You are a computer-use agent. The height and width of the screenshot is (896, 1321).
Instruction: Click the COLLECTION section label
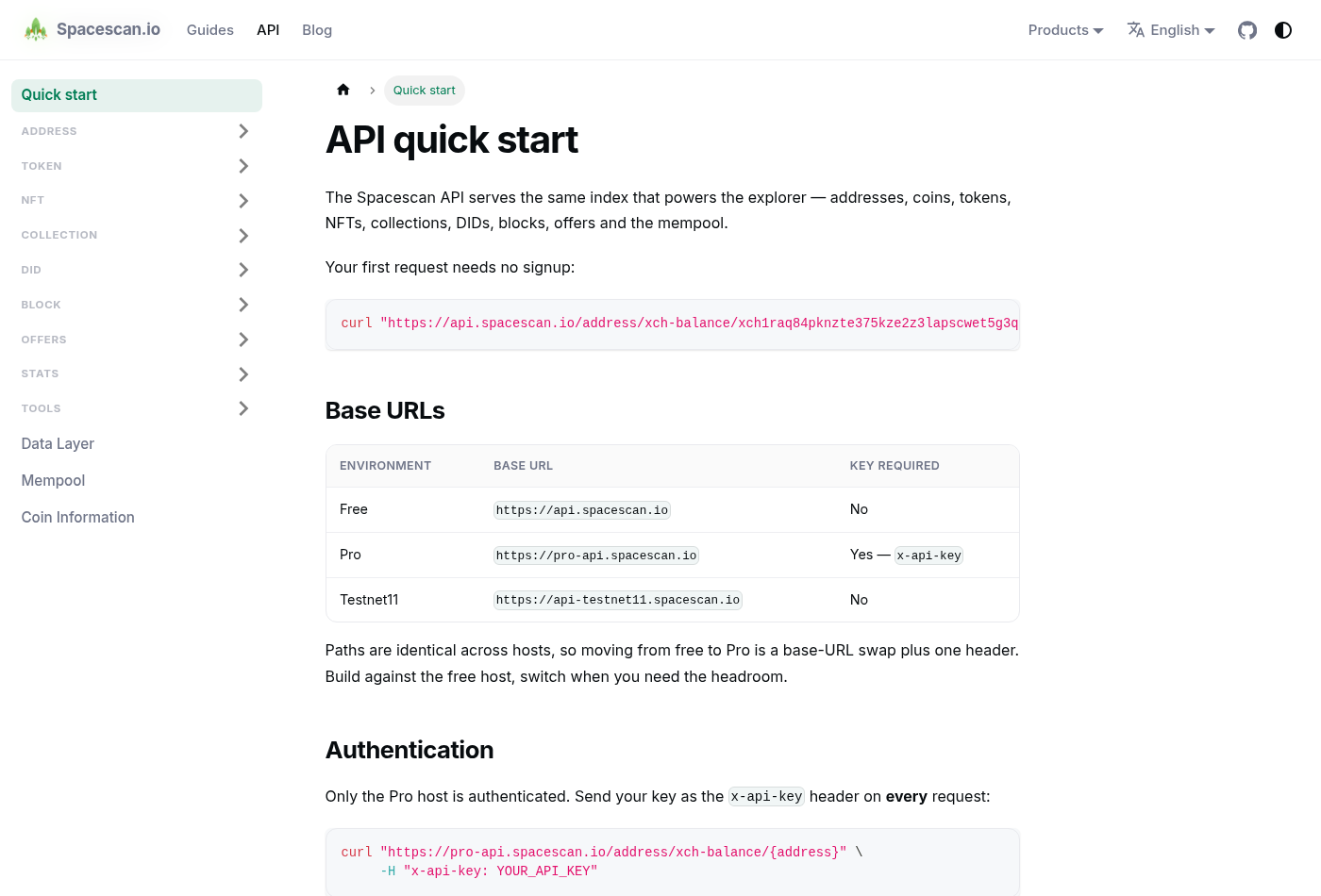(59, 235)
